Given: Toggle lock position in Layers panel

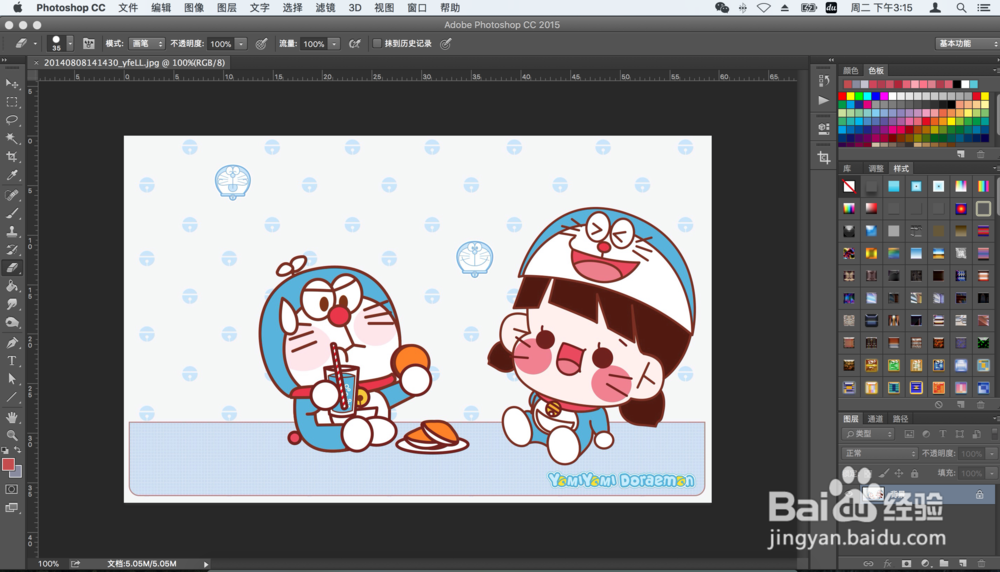Looking at the screenshot, I should (899, 473).
